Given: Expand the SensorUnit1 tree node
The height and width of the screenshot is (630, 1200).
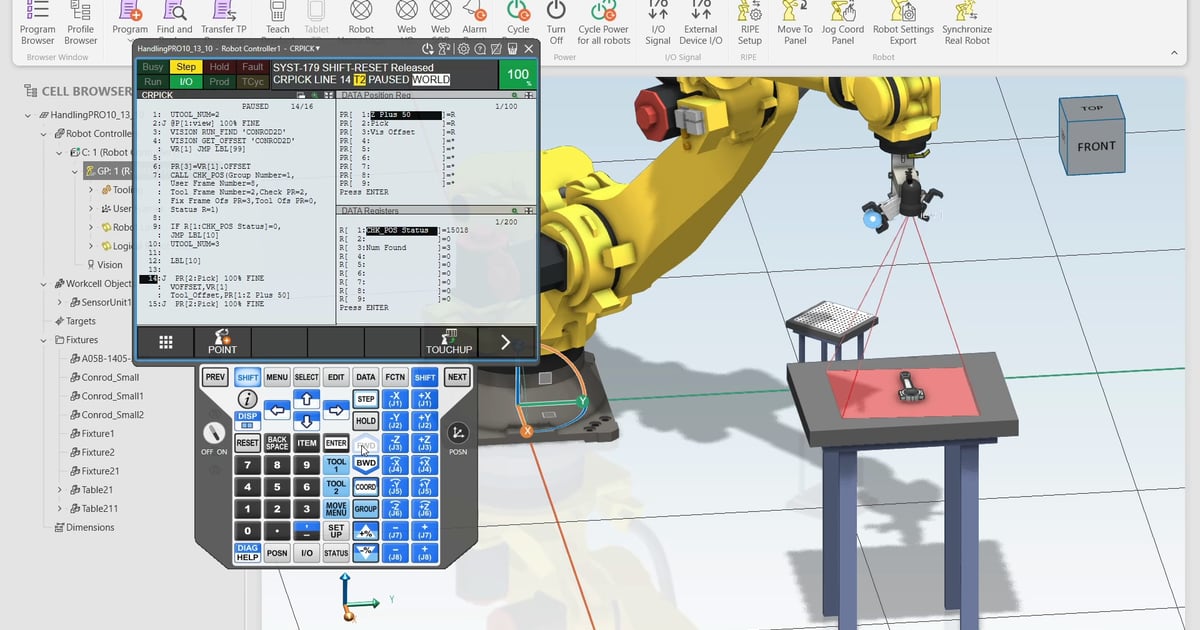Looking at the screenshot, I should (x=58, y=302).
